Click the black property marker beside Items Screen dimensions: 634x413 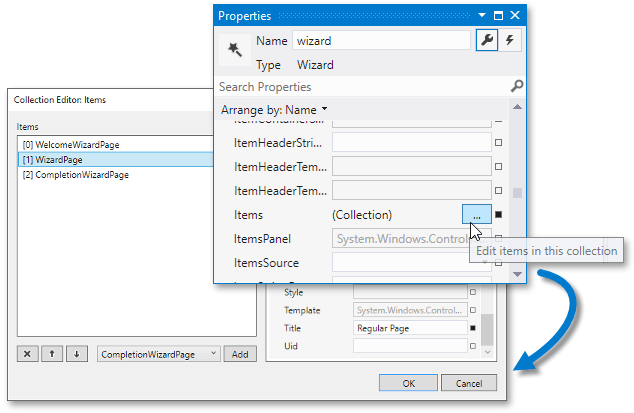(499, 214)
